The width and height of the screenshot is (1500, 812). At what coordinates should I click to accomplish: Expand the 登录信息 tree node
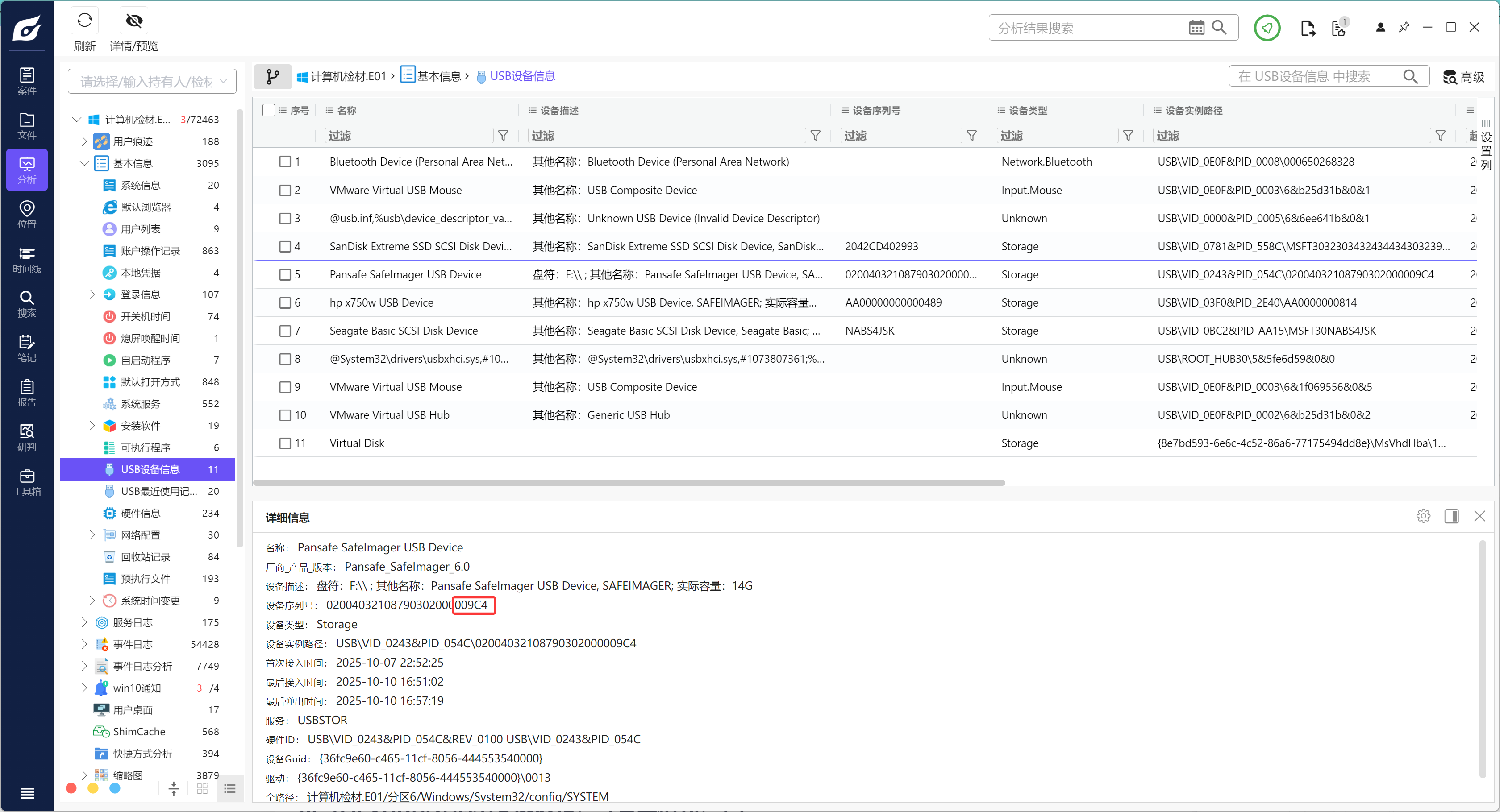point(92,294)
